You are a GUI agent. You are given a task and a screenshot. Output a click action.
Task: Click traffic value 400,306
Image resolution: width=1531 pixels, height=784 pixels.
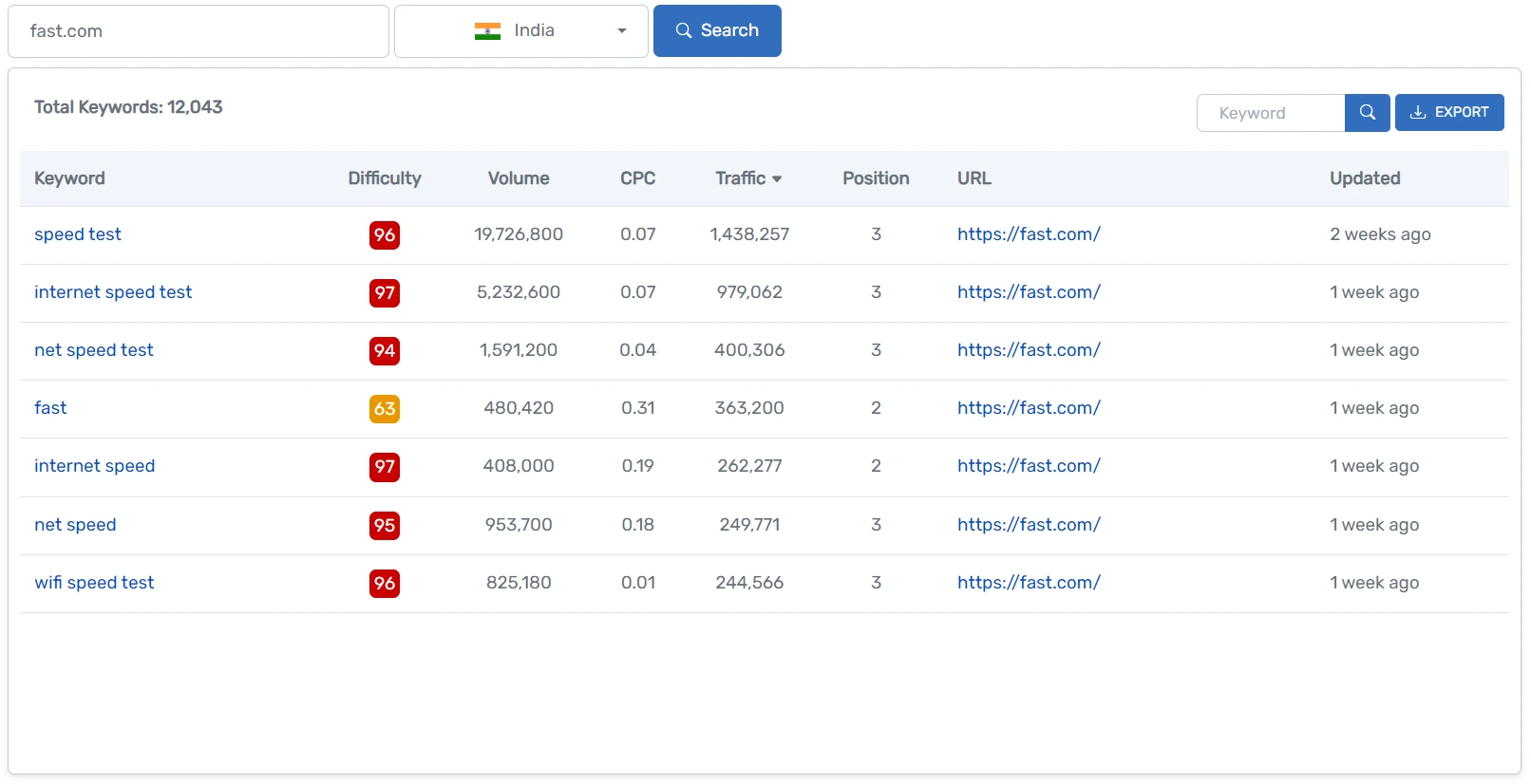[749, 350]
